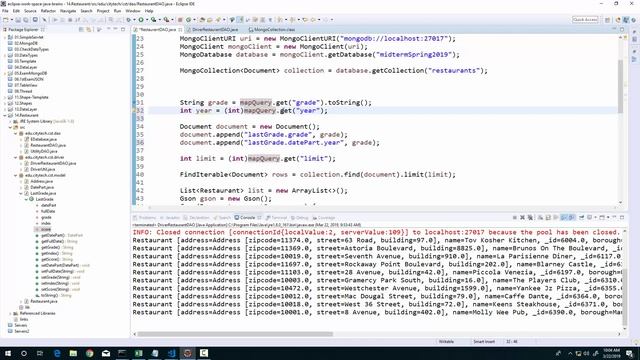The image size is (640, 360).
Task: Toggle Link with Editor in Package Explorer
Action: [88, 29]
